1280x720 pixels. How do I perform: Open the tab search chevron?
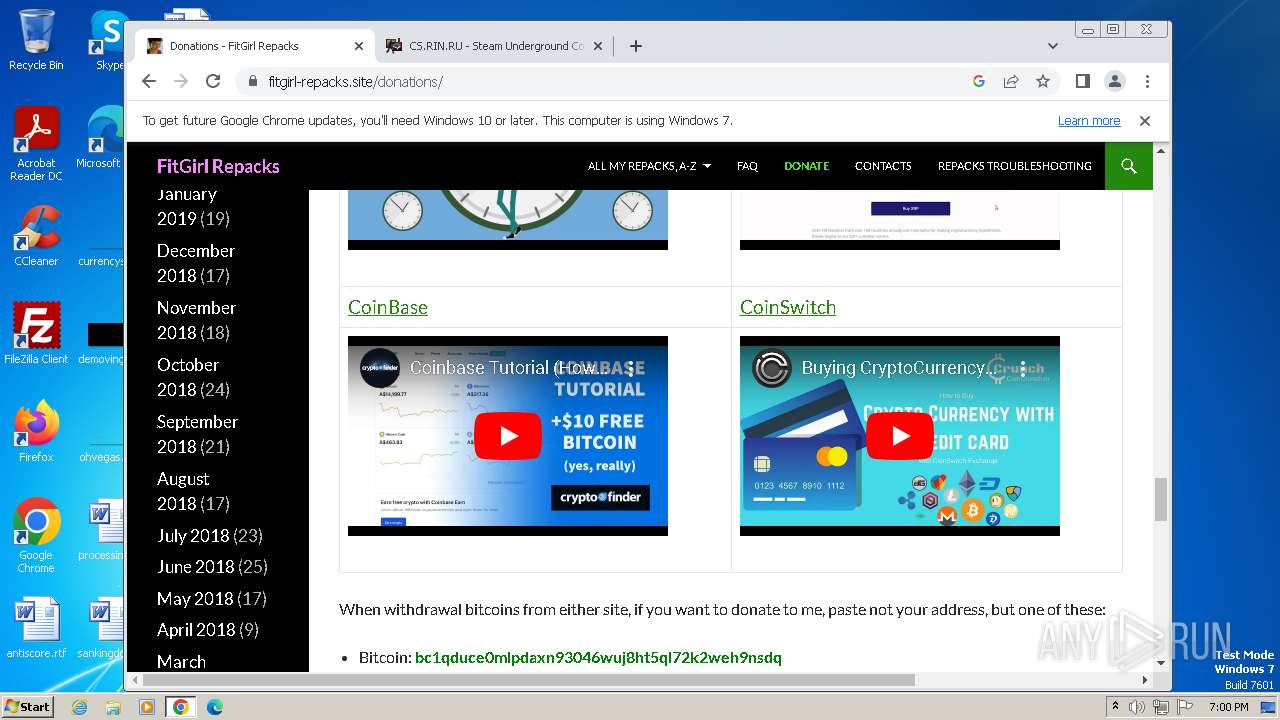click(1052, 46)
